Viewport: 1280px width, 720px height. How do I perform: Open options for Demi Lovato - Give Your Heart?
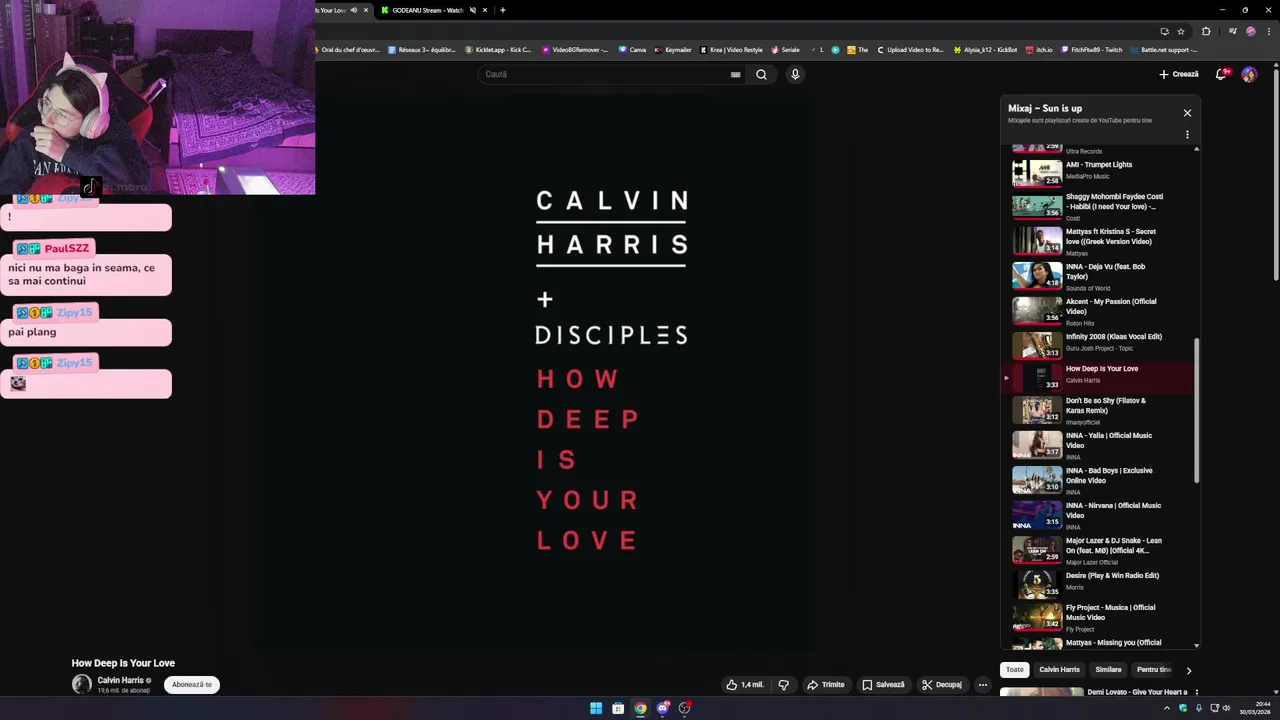point(1196,692)
